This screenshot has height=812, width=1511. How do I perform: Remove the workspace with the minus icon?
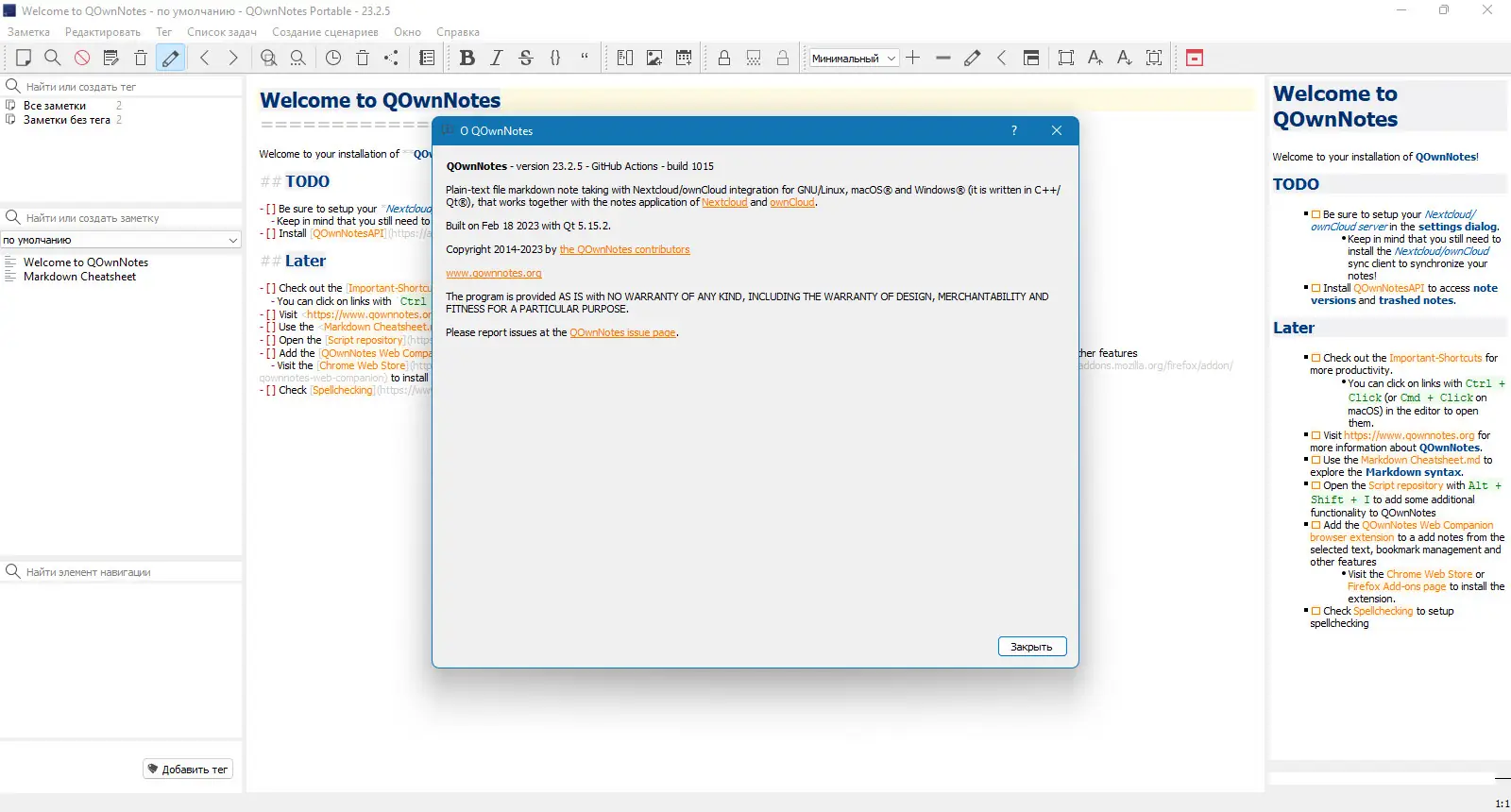coord(942,58)
